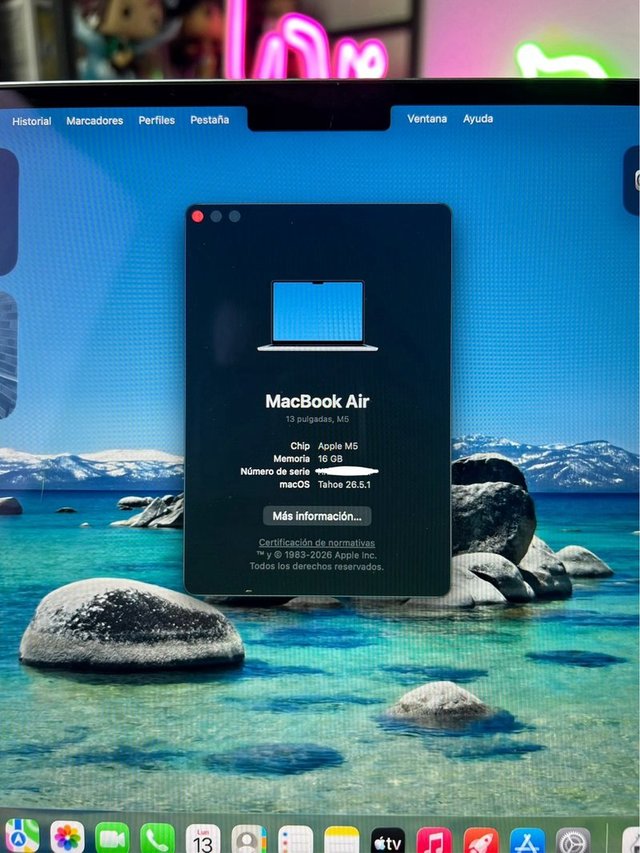The image size is (640, 853).
Task: Open the Marcadores menu
Action: click(x=95, y=121)
